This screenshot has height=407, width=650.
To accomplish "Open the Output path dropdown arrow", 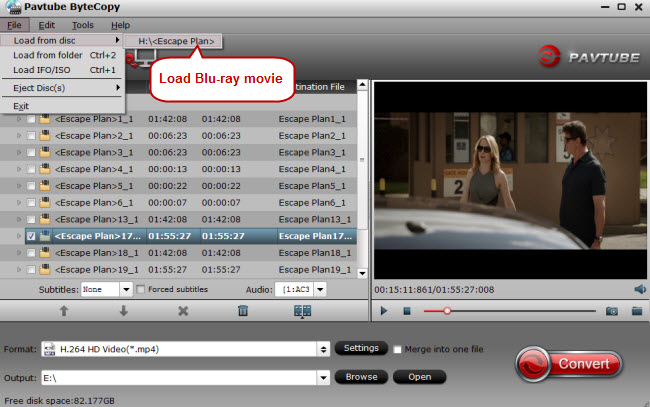I will click(x=323, y=378).
